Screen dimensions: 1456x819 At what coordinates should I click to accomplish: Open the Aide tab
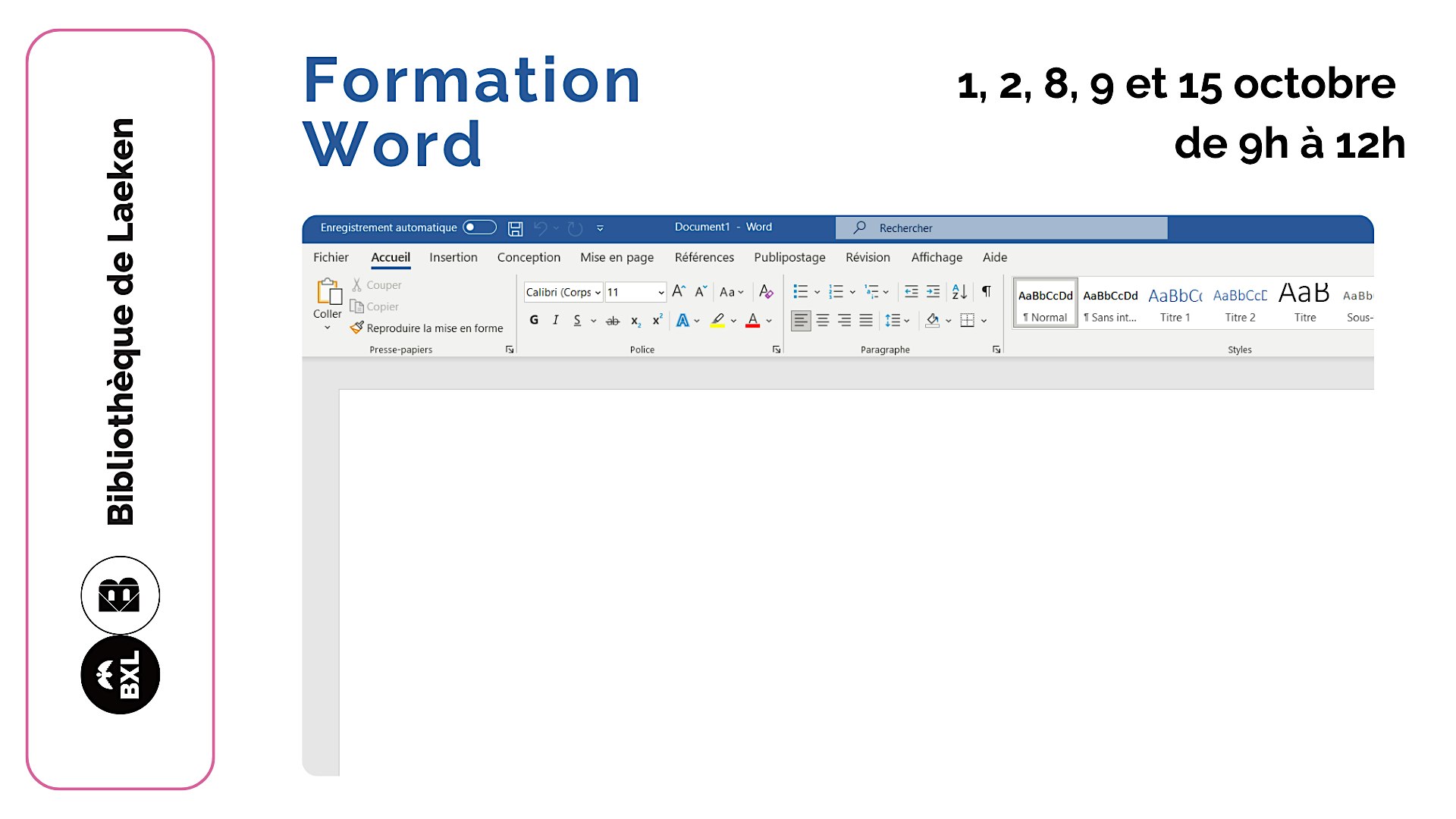(x=995, y=257)
